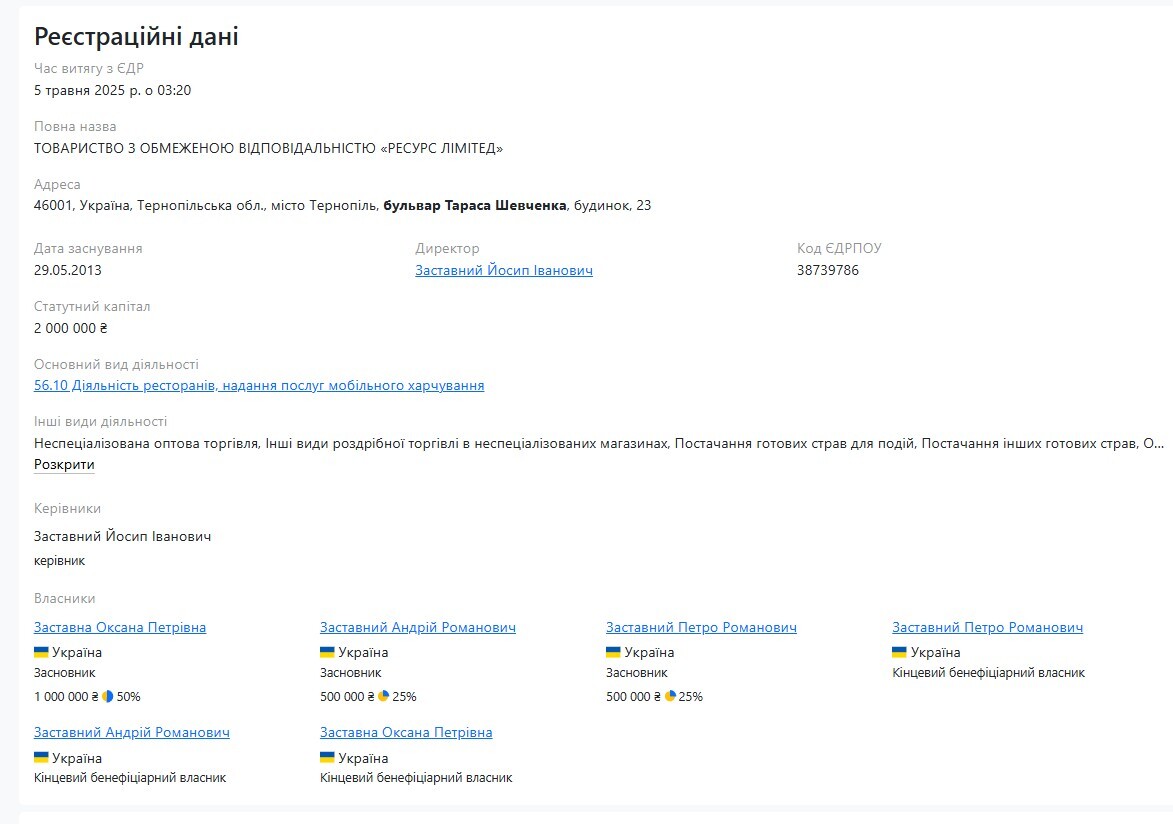Click 1 000 000 ₴ share amount
The height and width of the screenshot is (824, 1173).
pos(66,697)
